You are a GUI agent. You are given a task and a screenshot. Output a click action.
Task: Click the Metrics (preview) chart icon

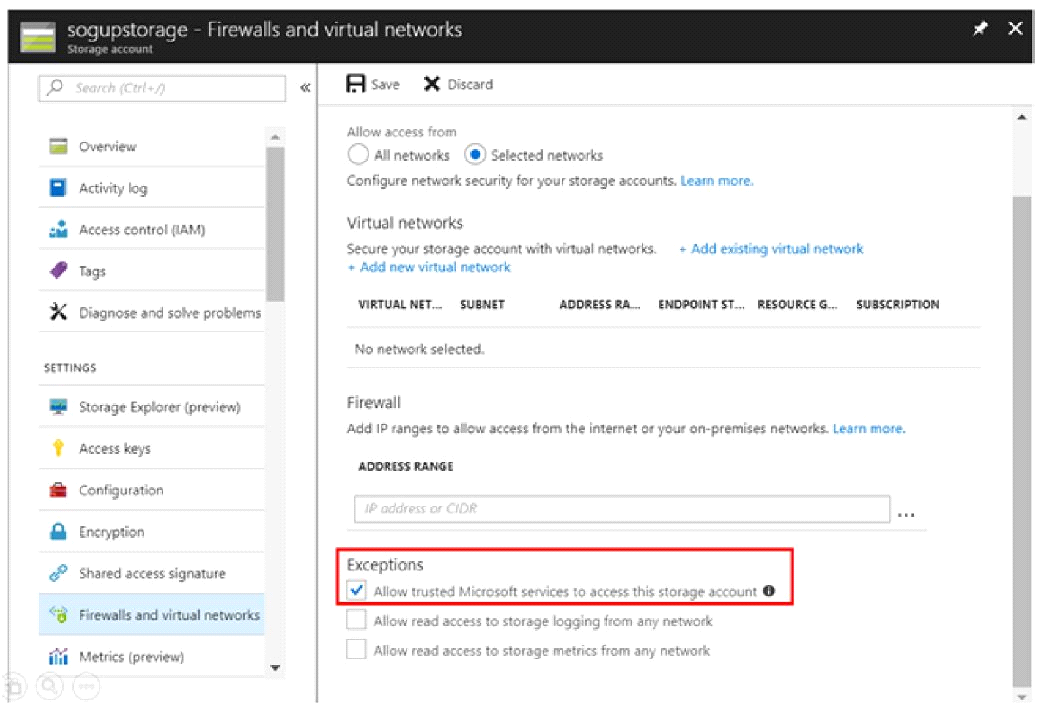click(59, 657)
